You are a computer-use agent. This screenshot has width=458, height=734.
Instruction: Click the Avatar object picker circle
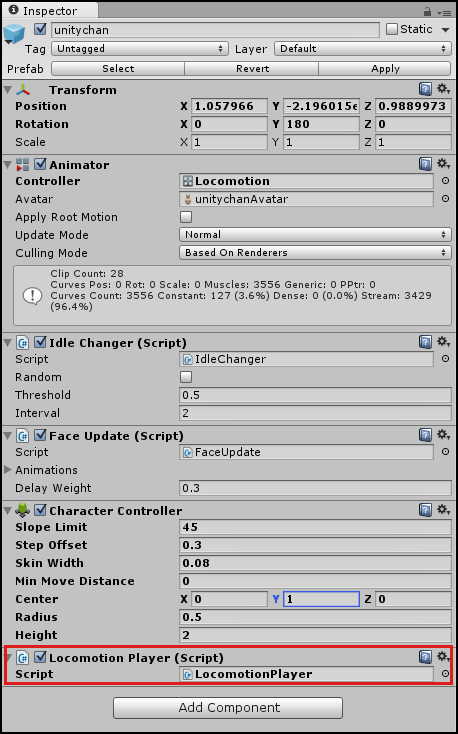tap(445, 199)
